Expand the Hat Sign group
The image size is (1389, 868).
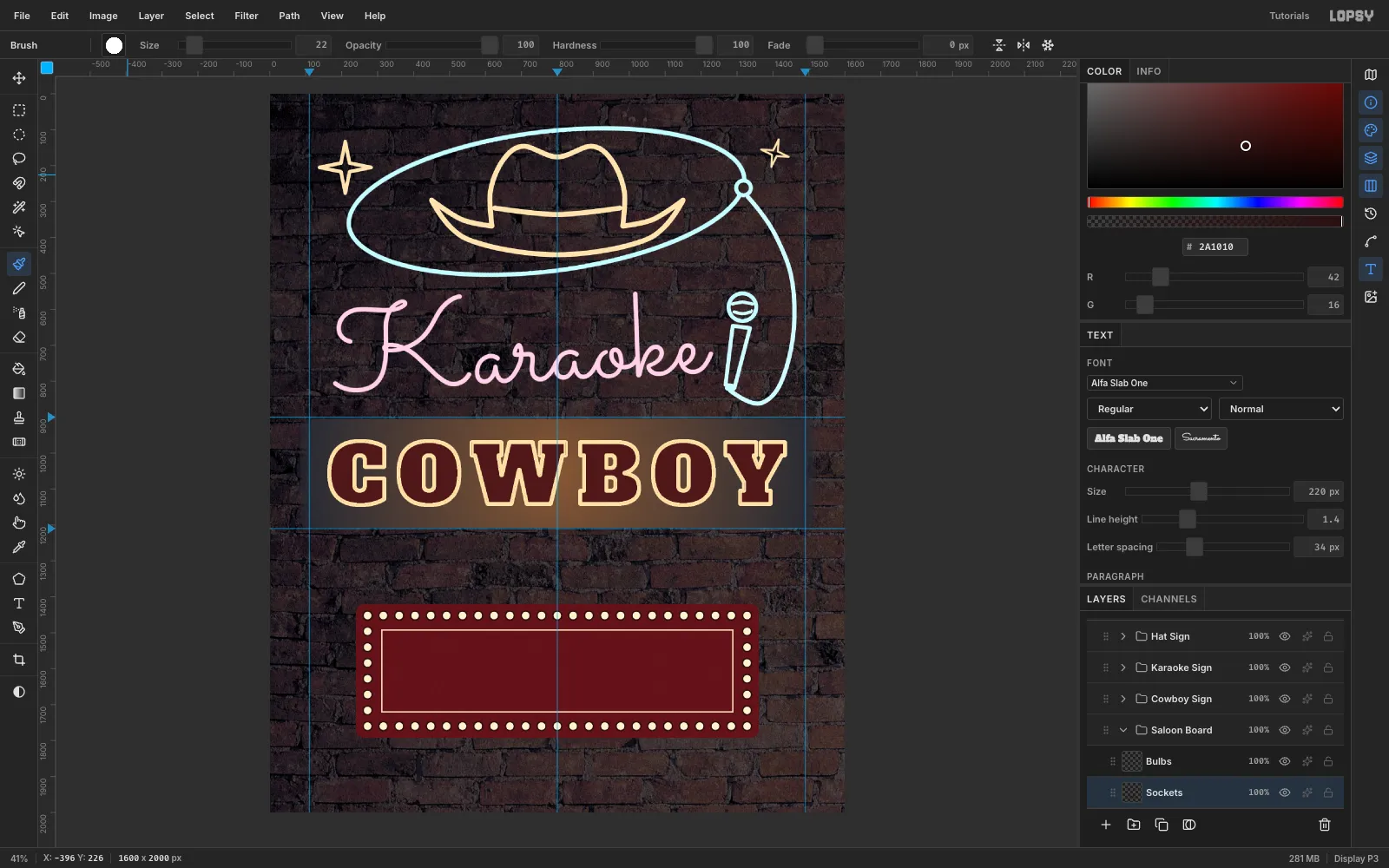click(x=1123, y=636)
